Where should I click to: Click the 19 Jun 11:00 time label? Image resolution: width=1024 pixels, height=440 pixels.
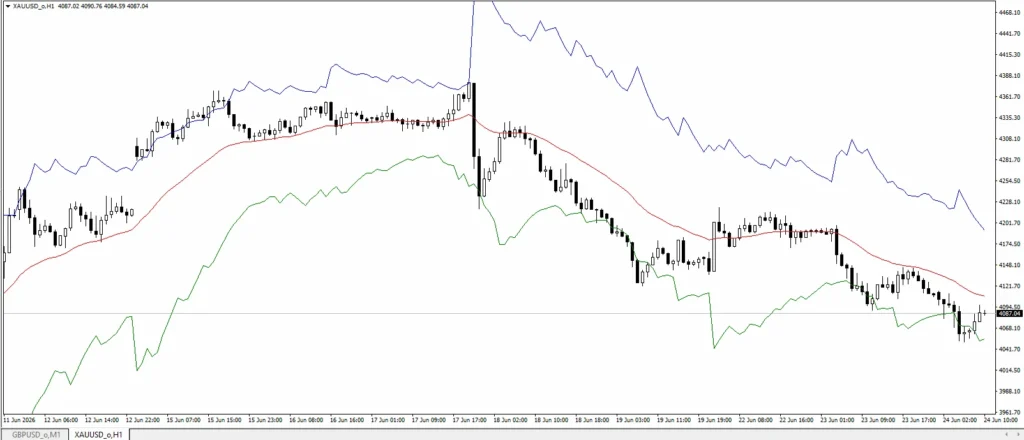(675, 420)
